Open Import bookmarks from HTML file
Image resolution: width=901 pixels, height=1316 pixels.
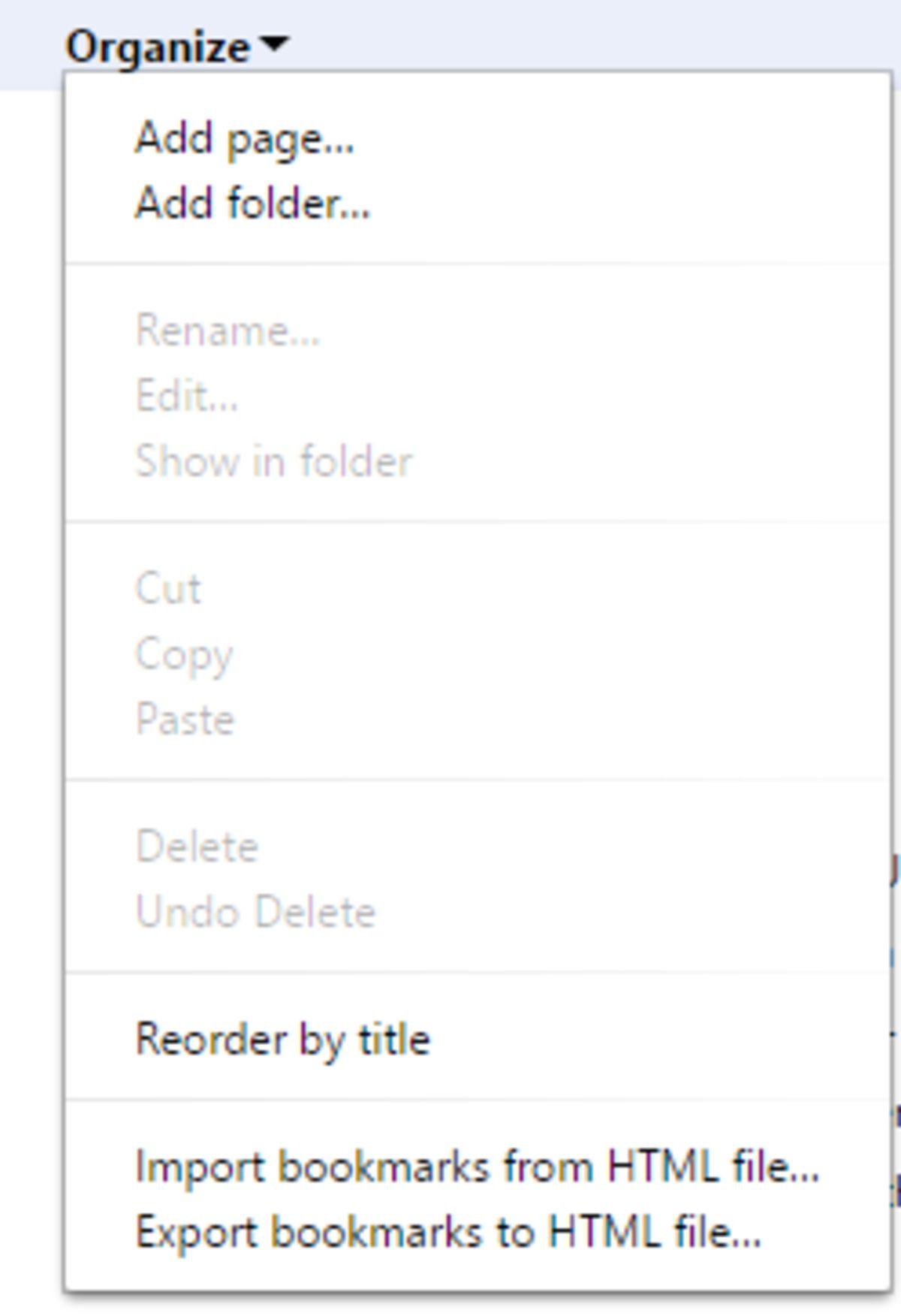click(477, 1167)
